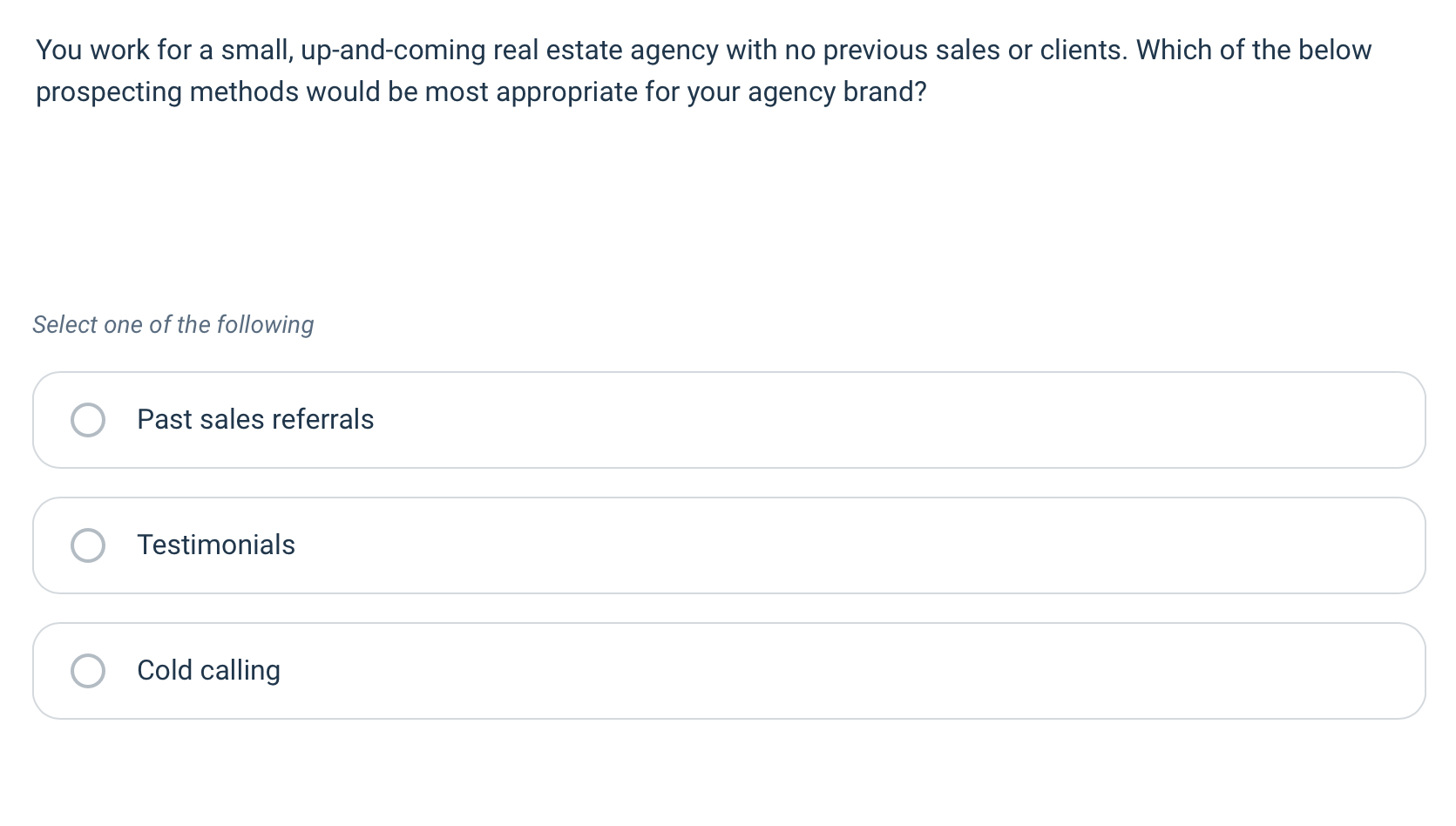Click the Testimonials label text
The width and height of the screenshot is (1456, 826).
pyautogui.click(x=217, y=545)
